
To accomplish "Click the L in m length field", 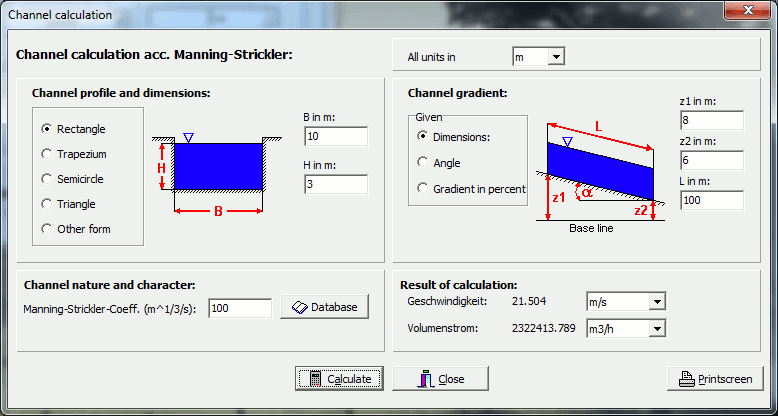I will click(x=711, y=200).
